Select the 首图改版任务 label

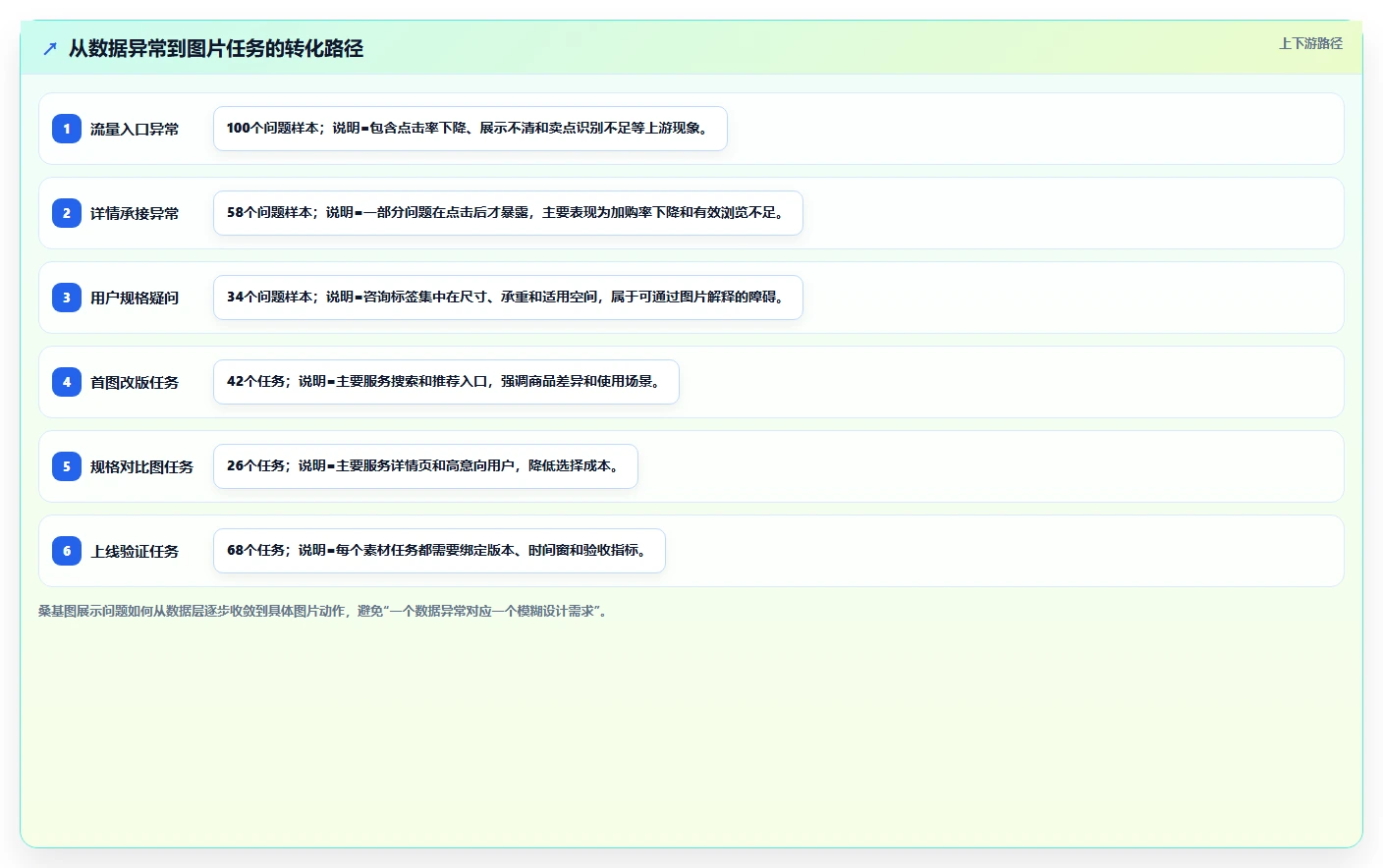coord(135,382)
